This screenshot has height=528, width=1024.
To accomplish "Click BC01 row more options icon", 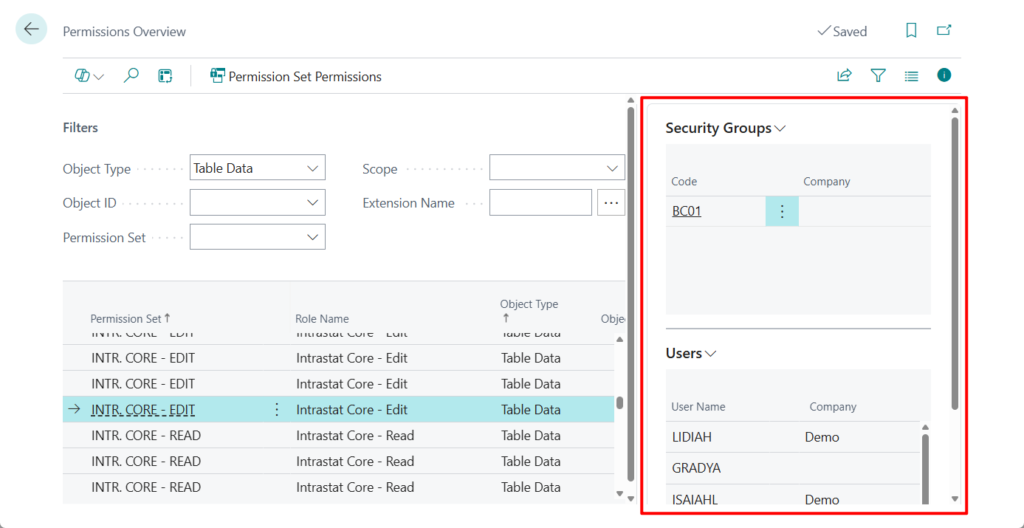I will (782, 211).
